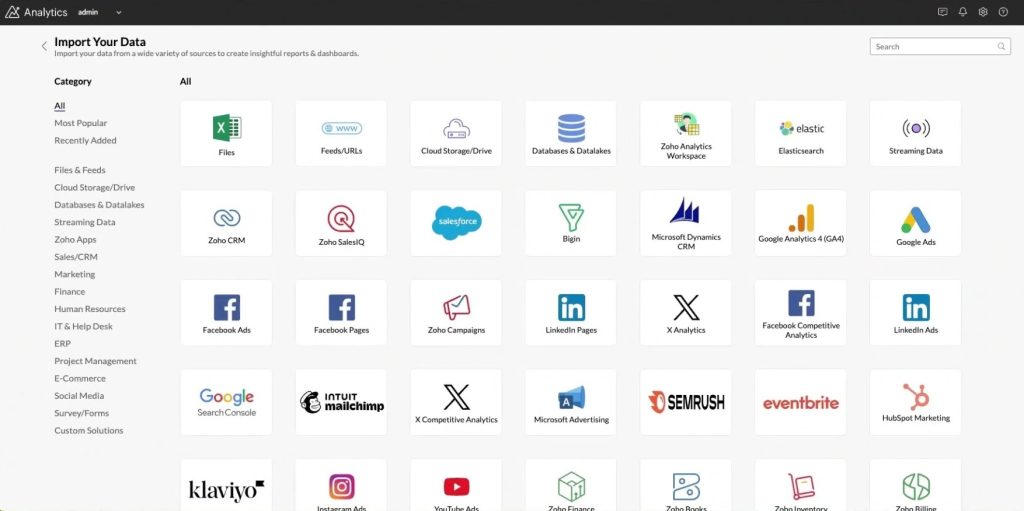Open the Zoho Campaigns connector
1024x511 pixels.
click(x=456, y=312)
